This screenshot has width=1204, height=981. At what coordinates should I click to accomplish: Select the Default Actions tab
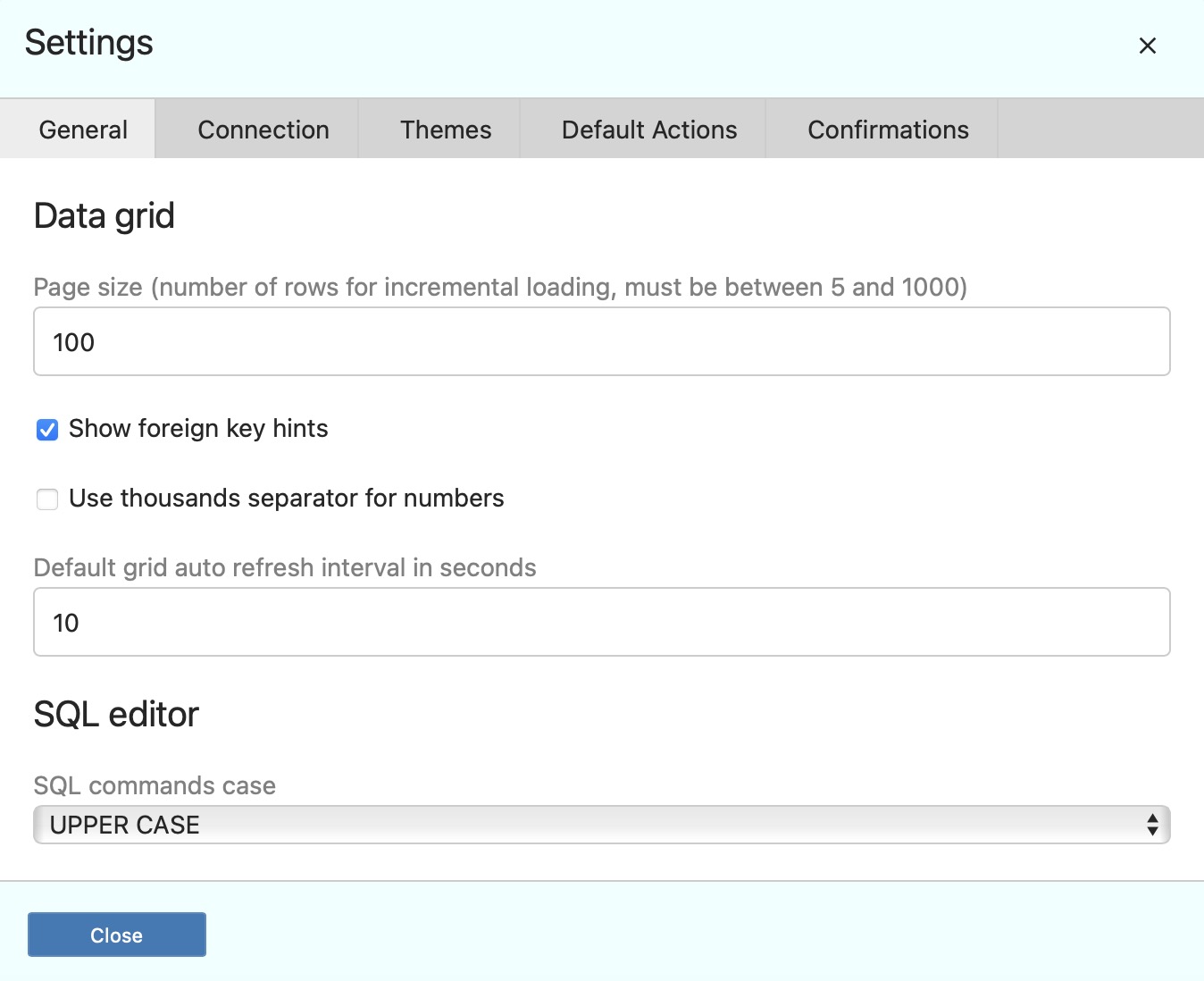[x=649, y=130]
